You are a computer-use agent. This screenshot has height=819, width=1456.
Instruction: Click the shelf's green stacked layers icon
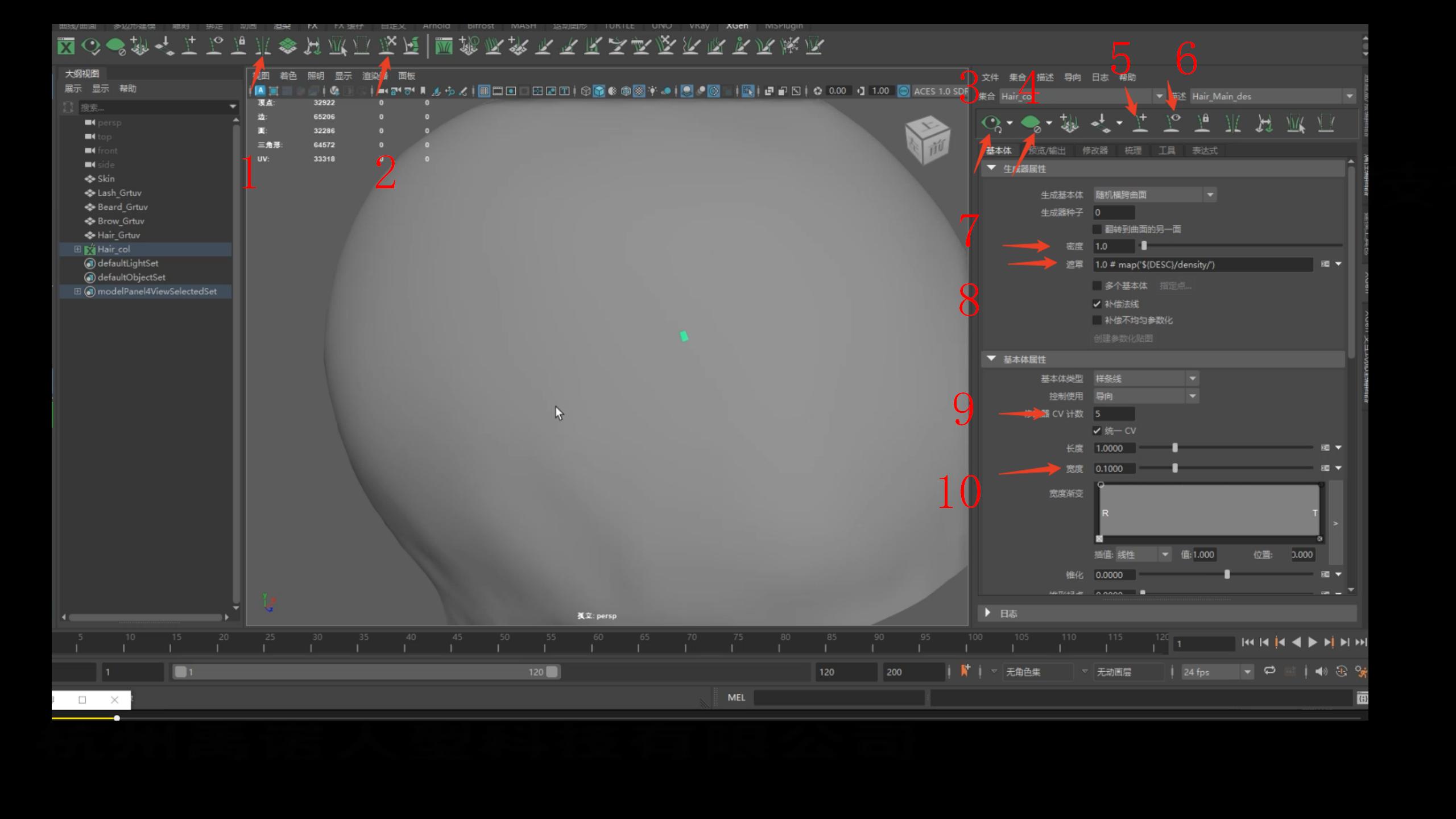(288, 46)
